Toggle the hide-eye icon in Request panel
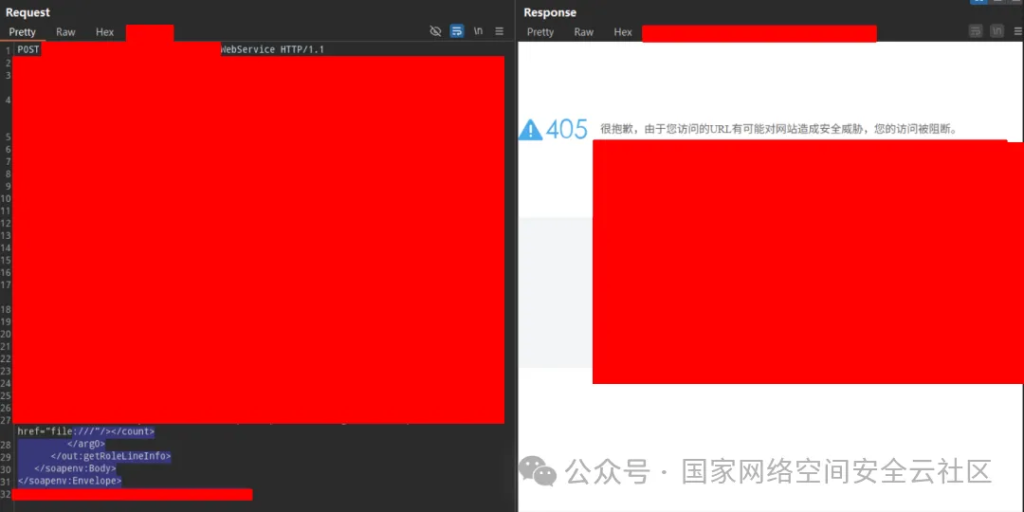The image size is (1024, 512). (435, 31)
